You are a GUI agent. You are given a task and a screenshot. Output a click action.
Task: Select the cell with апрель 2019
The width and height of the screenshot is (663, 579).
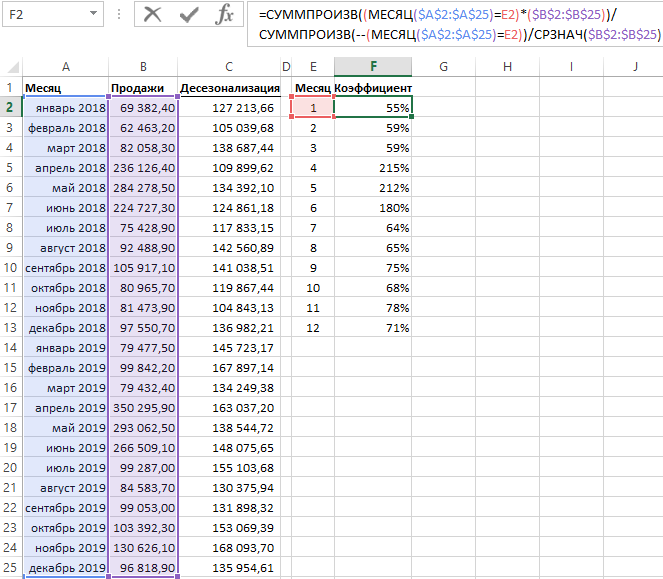tap(65, 408)
